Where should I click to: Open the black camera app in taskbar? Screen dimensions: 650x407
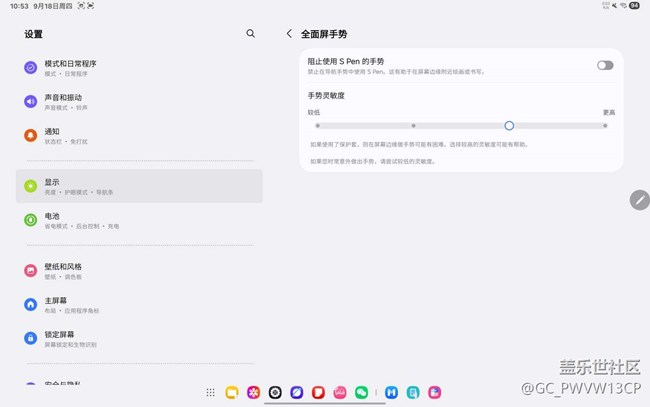[275, 393]
